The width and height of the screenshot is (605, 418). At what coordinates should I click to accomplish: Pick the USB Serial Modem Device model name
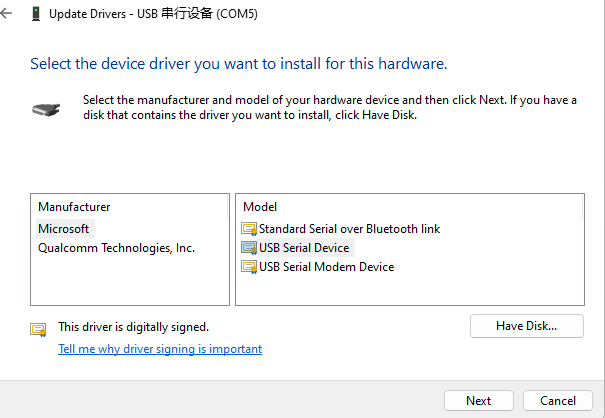[x=326, y=267]
